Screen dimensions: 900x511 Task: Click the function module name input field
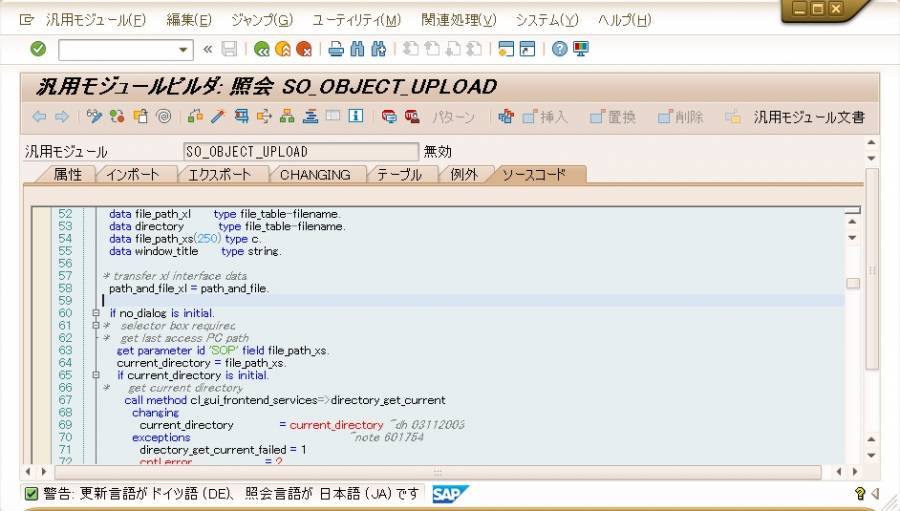(300, 152)
